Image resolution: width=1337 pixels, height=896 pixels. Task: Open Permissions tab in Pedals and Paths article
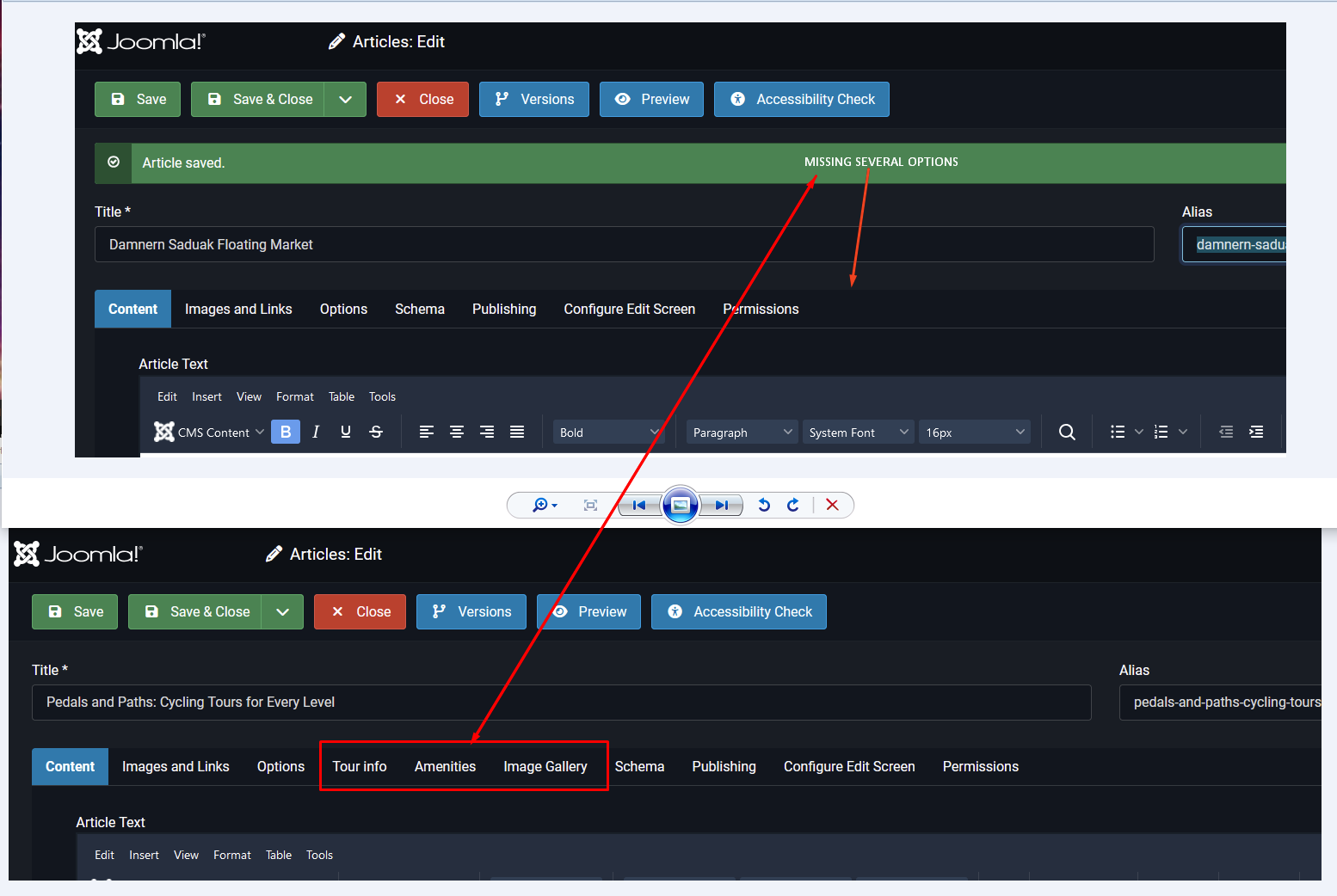(981, 766)
